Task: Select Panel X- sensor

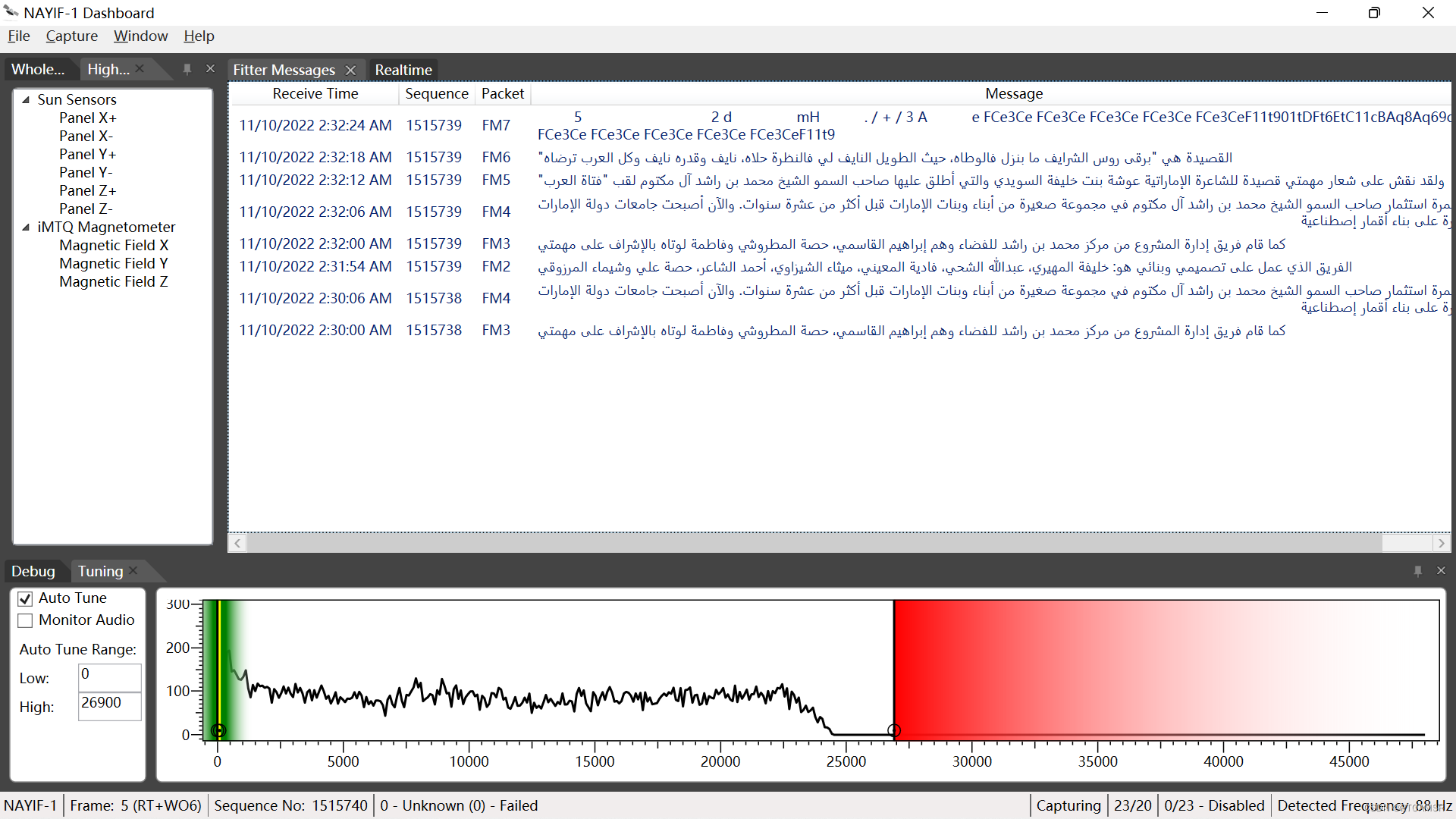Action: pos(86,136)
